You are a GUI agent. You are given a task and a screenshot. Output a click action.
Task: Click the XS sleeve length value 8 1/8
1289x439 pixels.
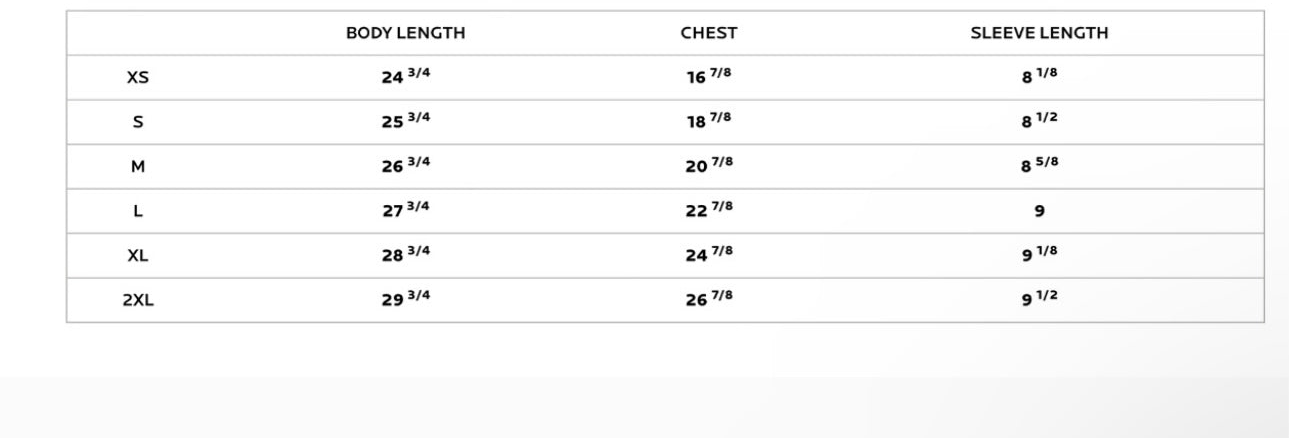(1039, 77)
